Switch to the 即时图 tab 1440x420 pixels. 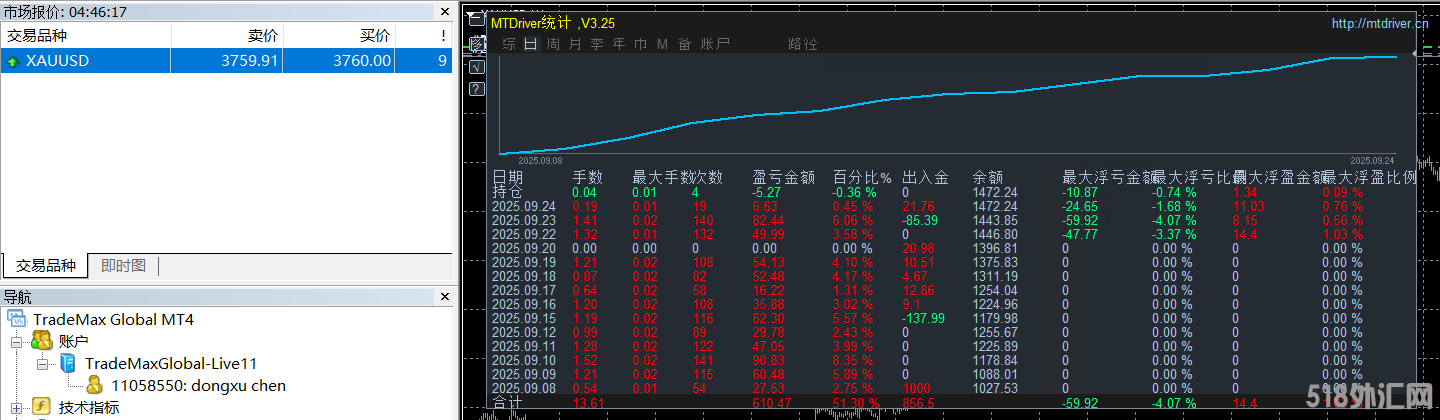point(123,265)
